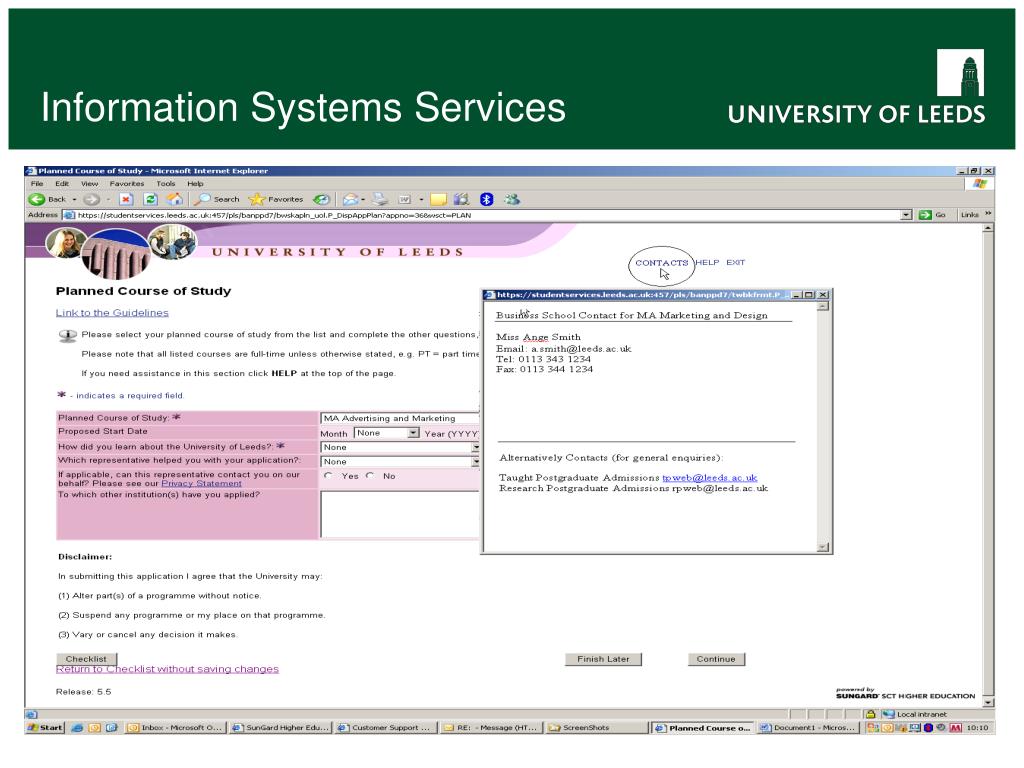Click the security padlock in status bar
The width and height of the screenshot is (1024, 768).
(x=871, y=714)
